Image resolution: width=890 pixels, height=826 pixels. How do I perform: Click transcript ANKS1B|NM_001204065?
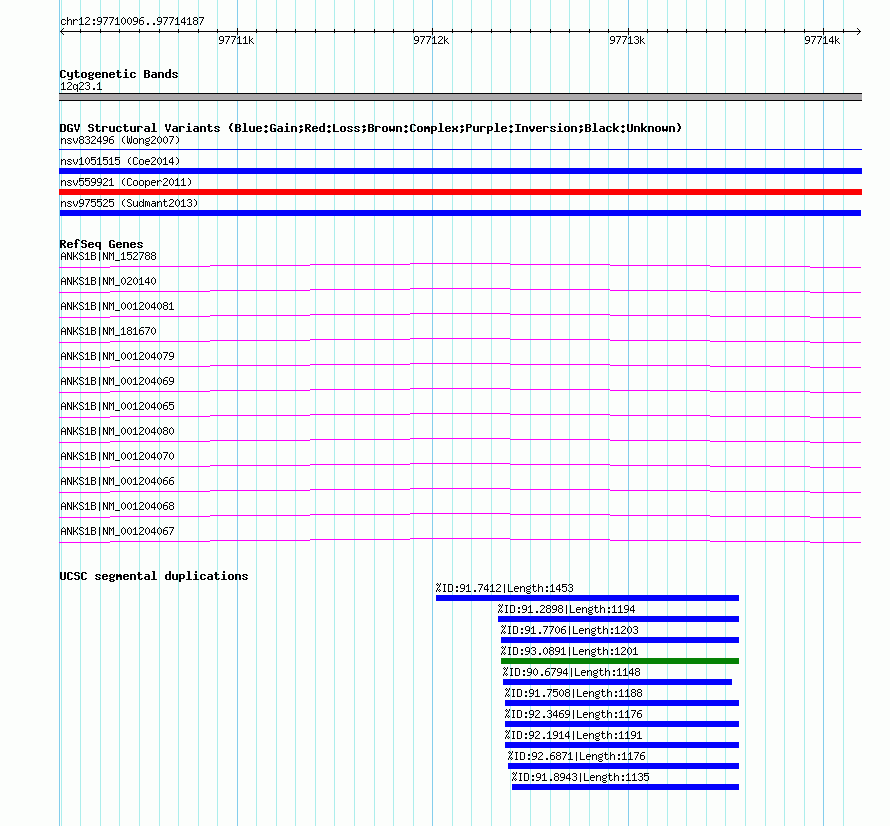[117, 406]
